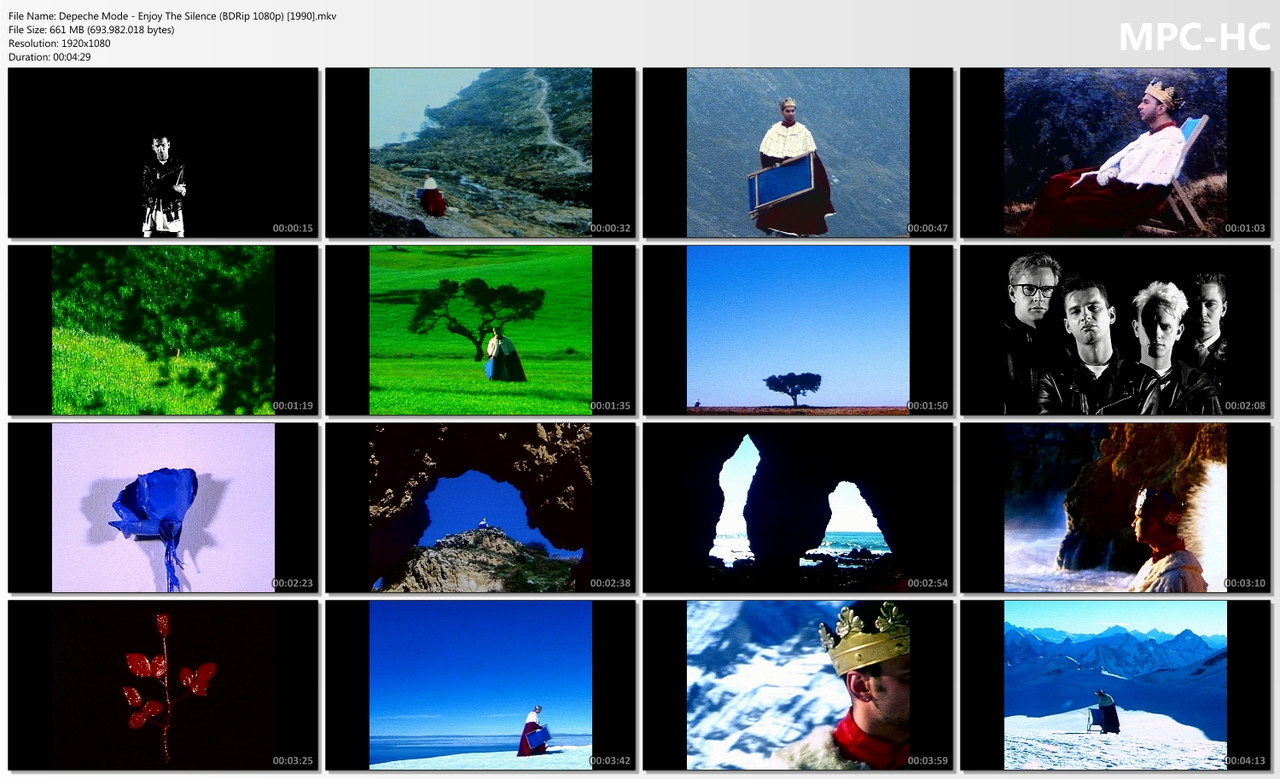Click the rock arch thumbnail at 00:02:38
The image size is (1280, 779).
click(480, 508)
